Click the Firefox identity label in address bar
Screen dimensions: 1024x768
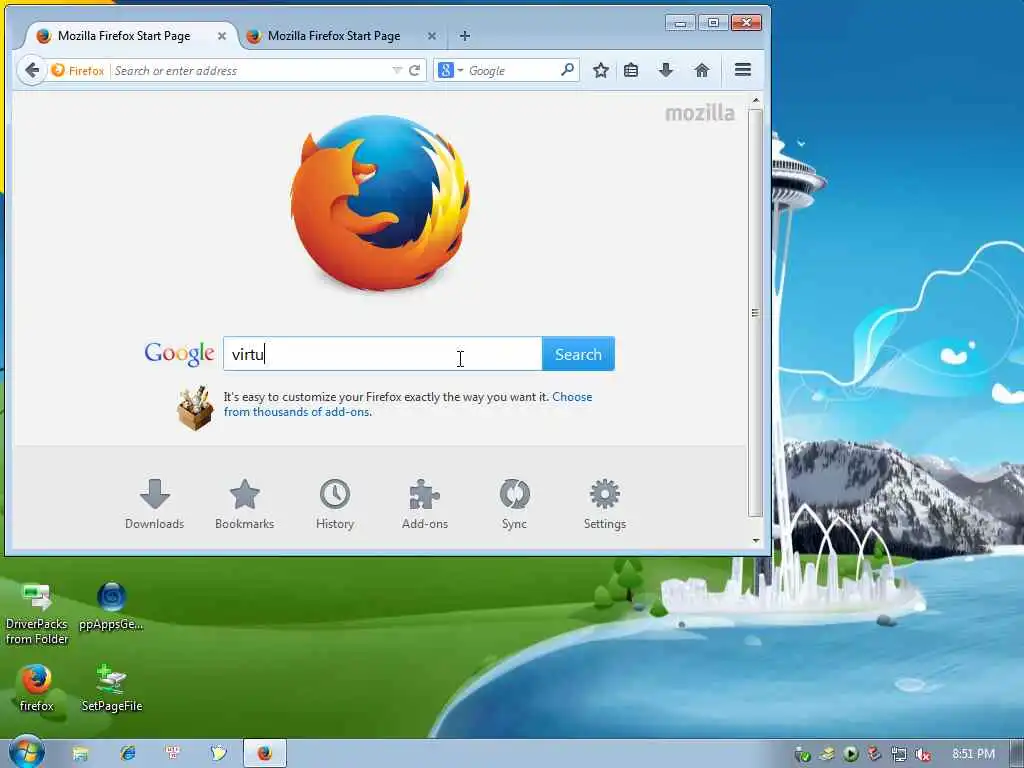click(78, 71)
